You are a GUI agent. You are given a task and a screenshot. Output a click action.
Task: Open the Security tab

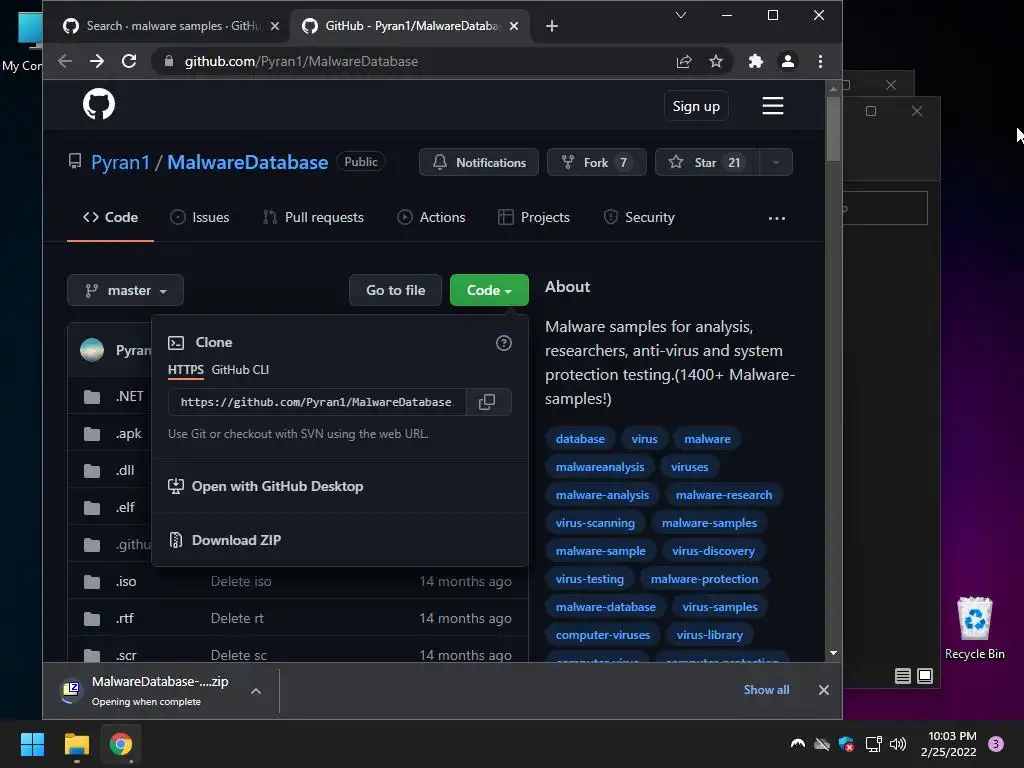pos(639,217)
